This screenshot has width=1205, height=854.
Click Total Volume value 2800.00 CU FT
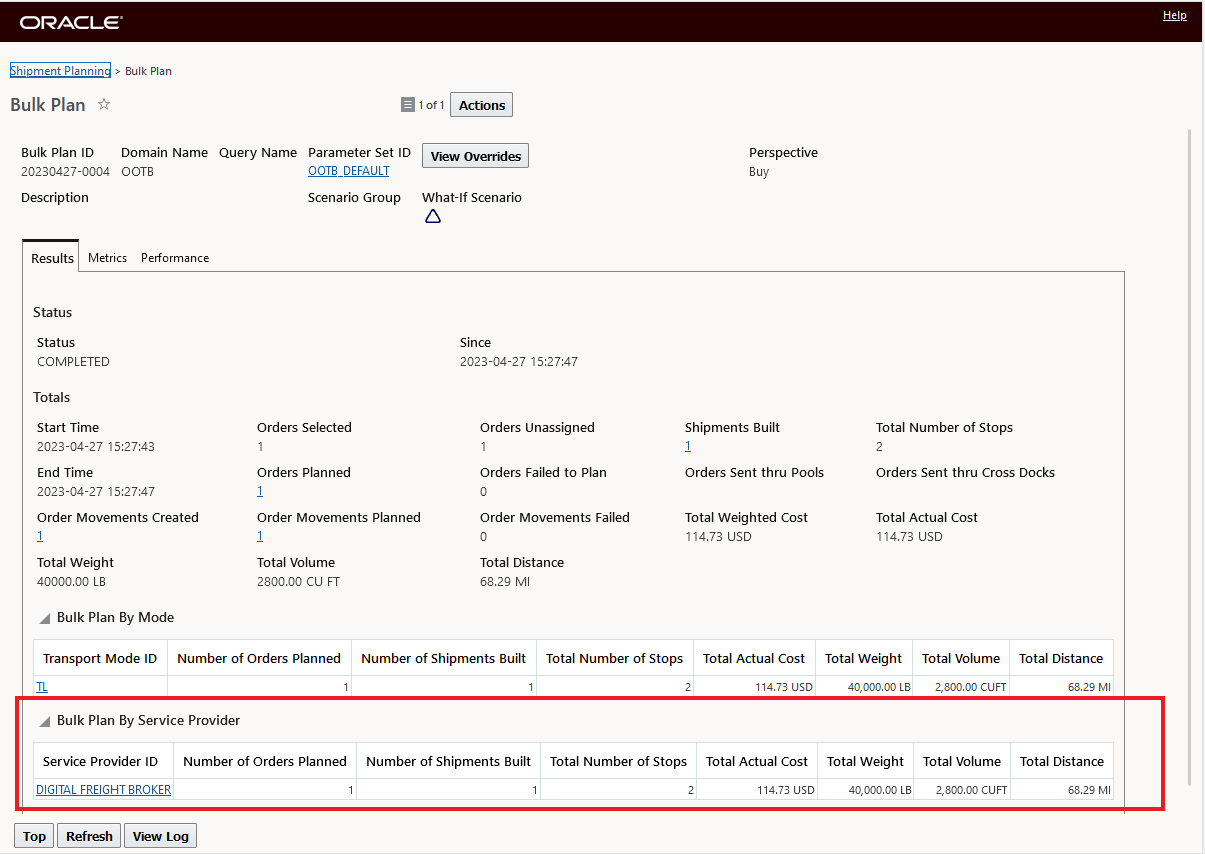pyautogui.click(x=298, y=581)
